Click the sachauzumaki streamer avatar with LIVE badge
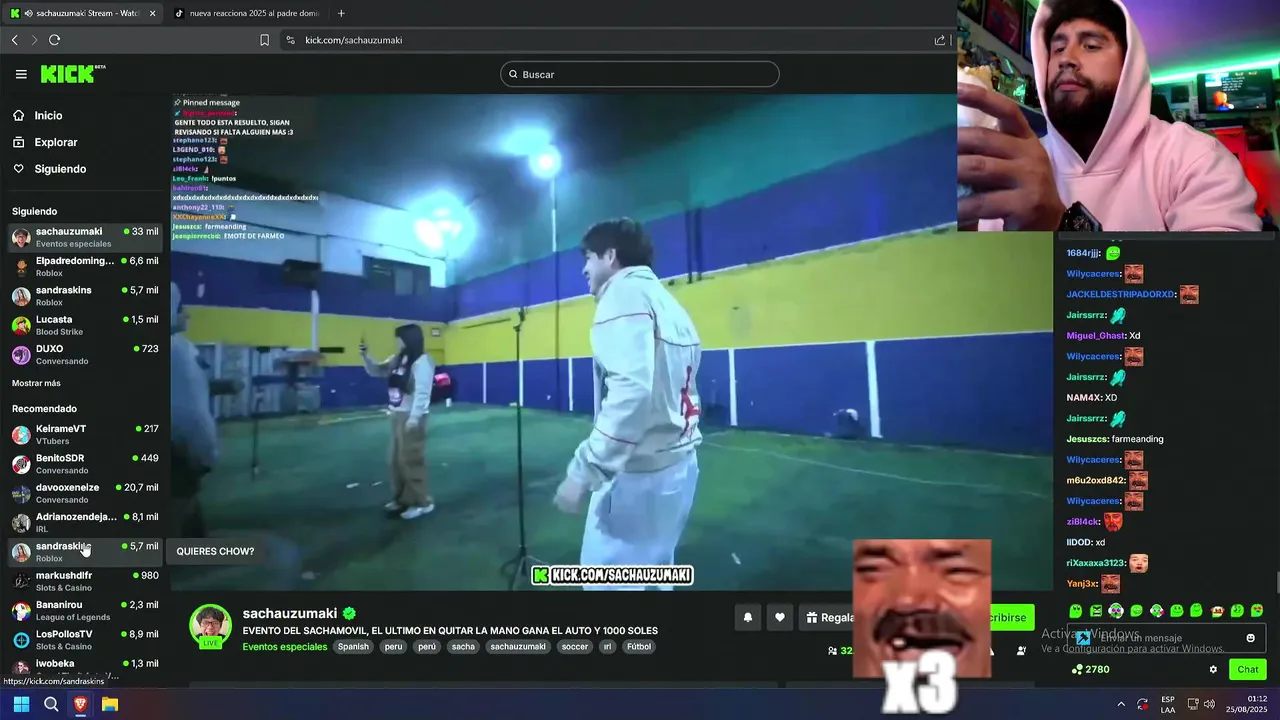Screen dimensions: 1280x720 click(x=210, y=627)
